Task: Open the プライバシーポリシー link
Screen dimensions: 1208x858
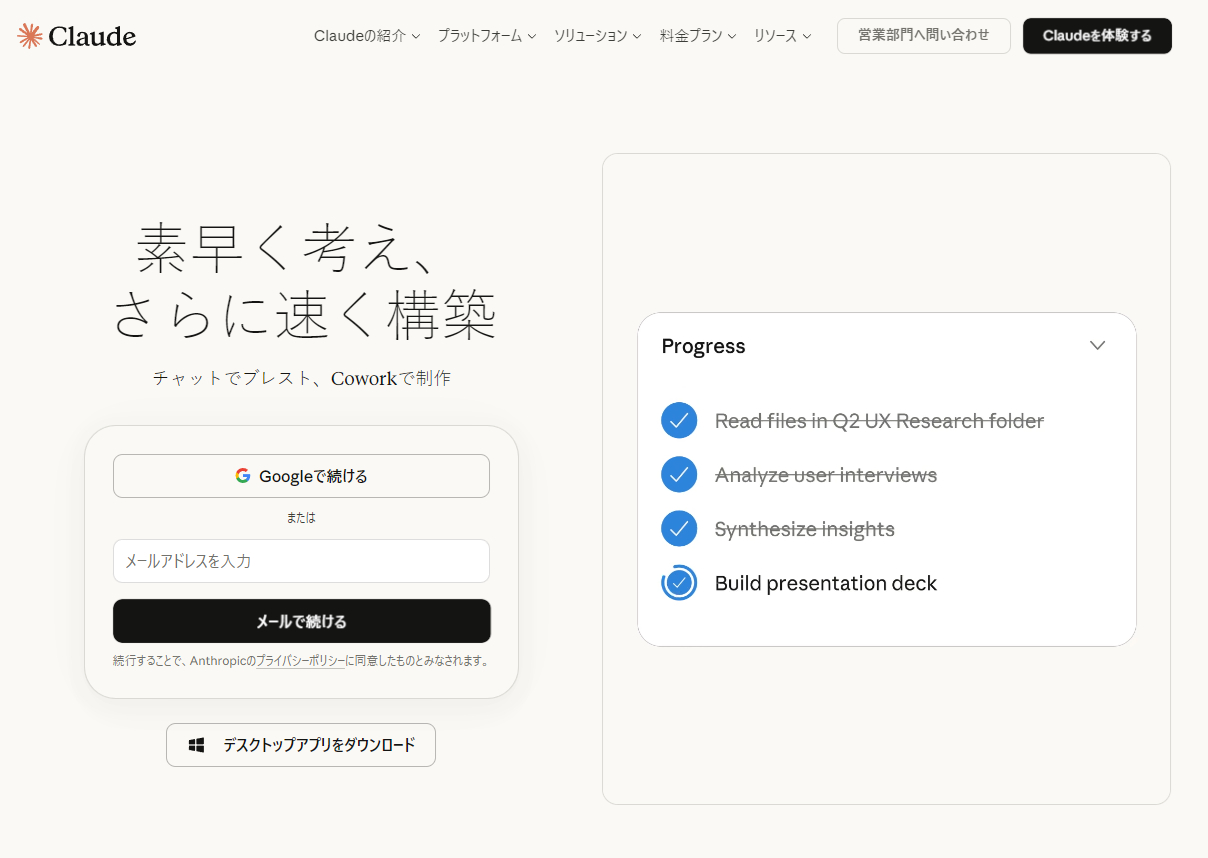Action: [x=300, y=661]
